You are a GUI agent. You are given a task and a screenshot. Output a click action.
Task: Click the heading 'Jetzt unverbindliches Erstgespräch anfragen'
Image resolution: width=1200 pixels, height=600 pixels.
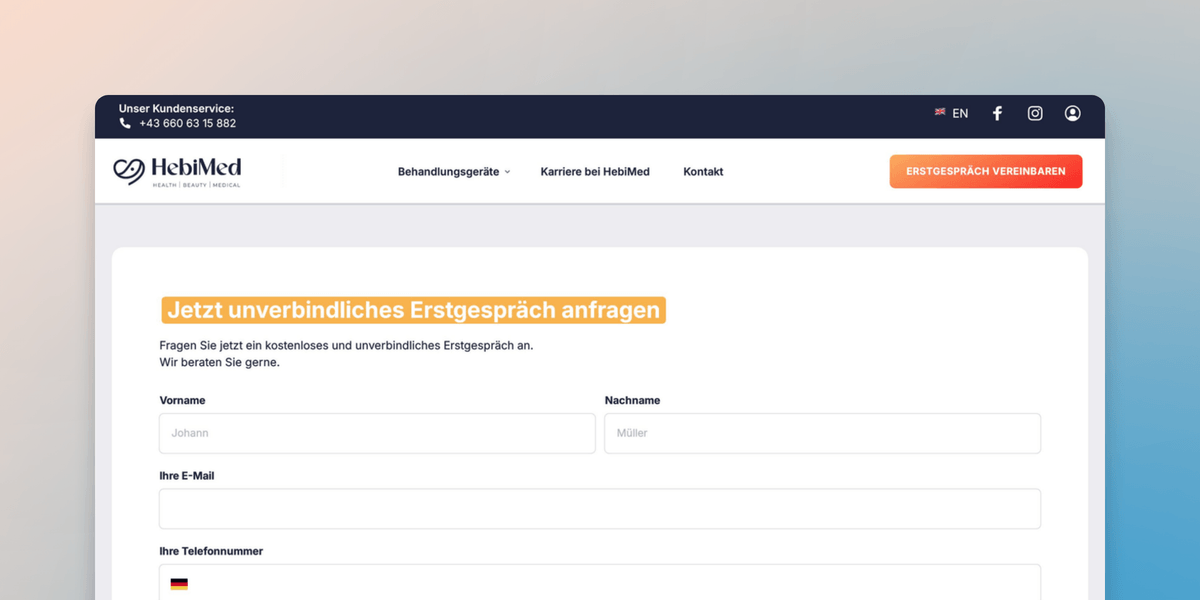tap(414, 310)
